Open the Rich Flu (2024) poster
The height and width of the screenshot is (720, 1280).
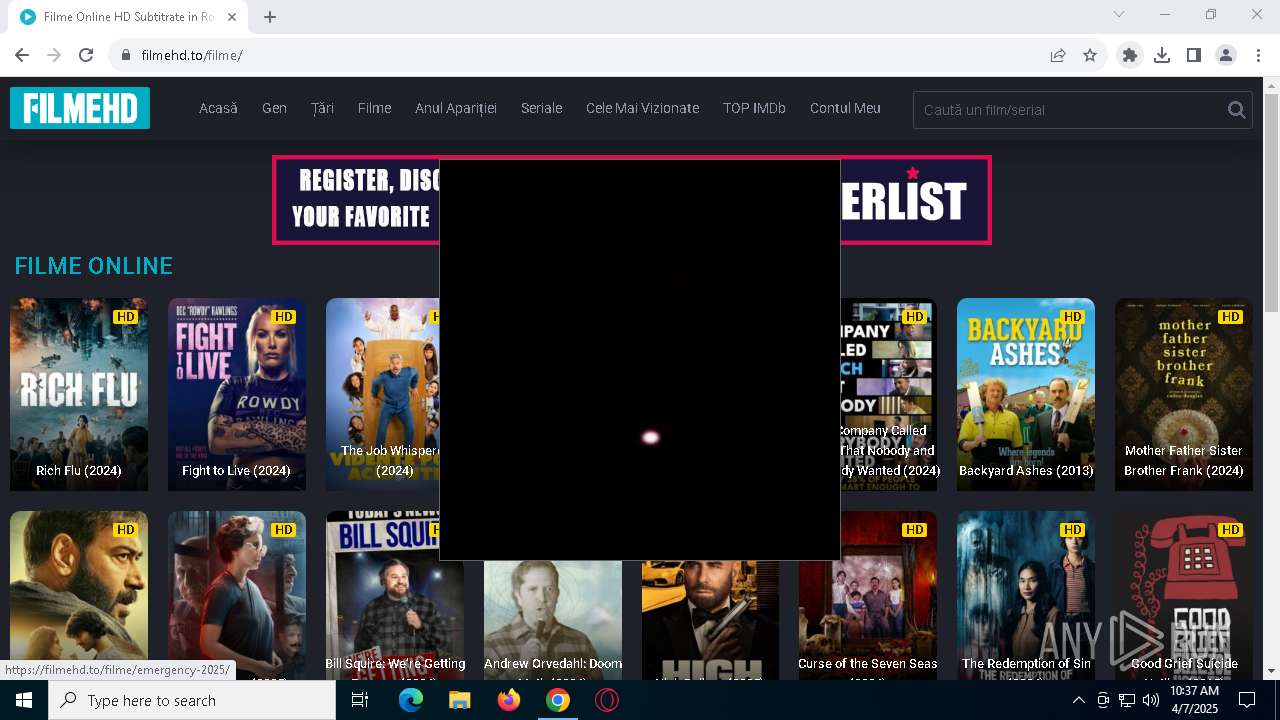(x=79, y=394)
